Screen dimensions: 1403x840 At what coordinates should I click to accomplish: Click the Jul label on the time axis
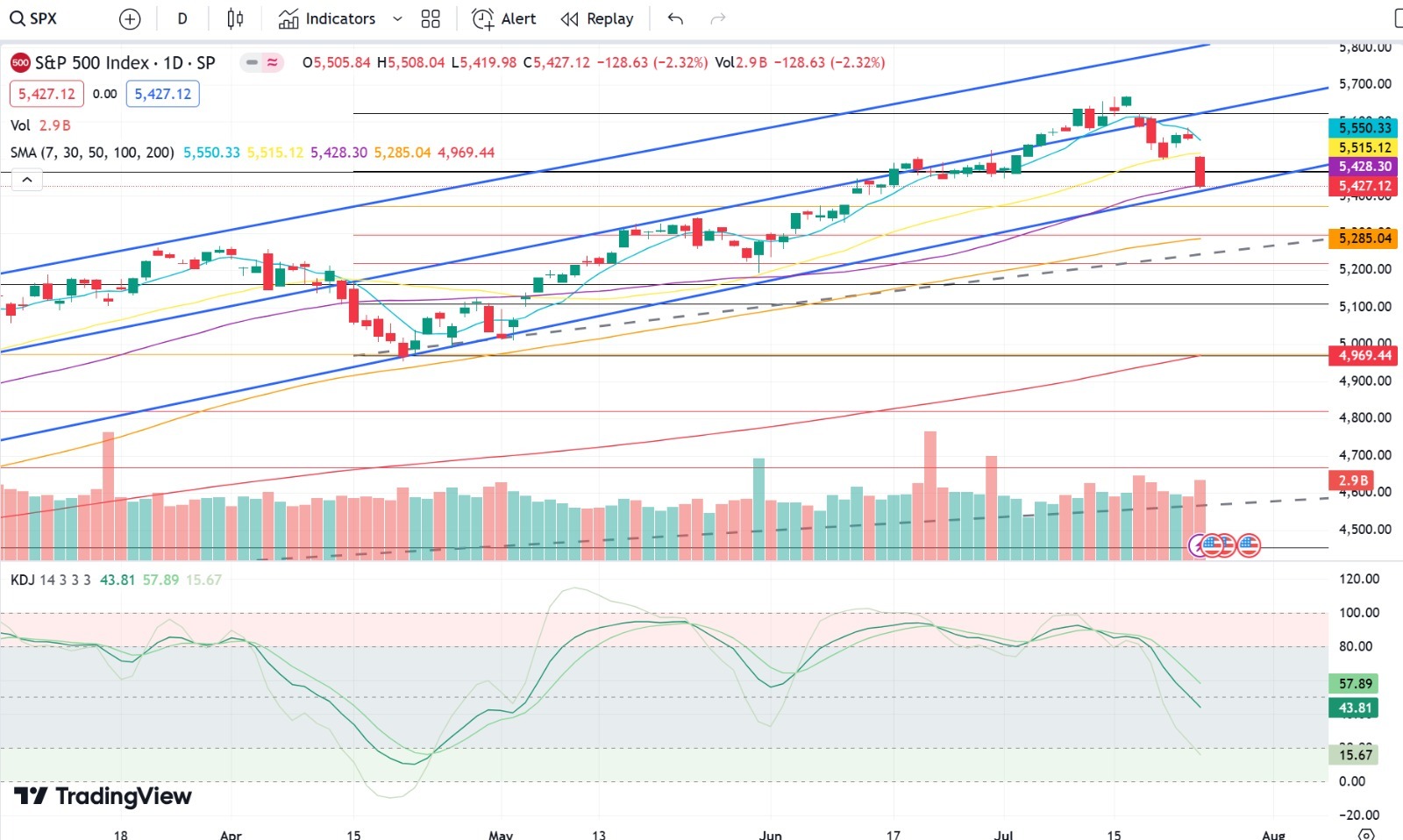pos(1004,834)
